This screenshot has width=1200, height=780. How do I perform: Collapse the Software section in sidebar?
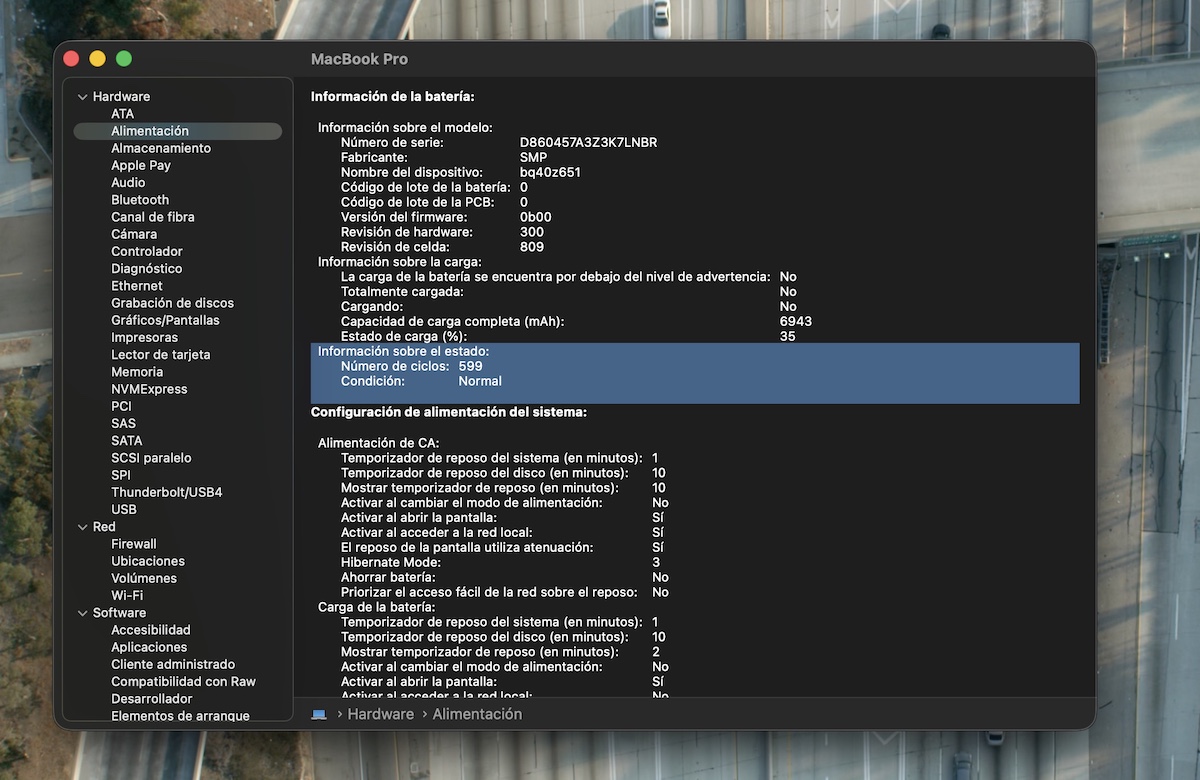click(83, 613)
